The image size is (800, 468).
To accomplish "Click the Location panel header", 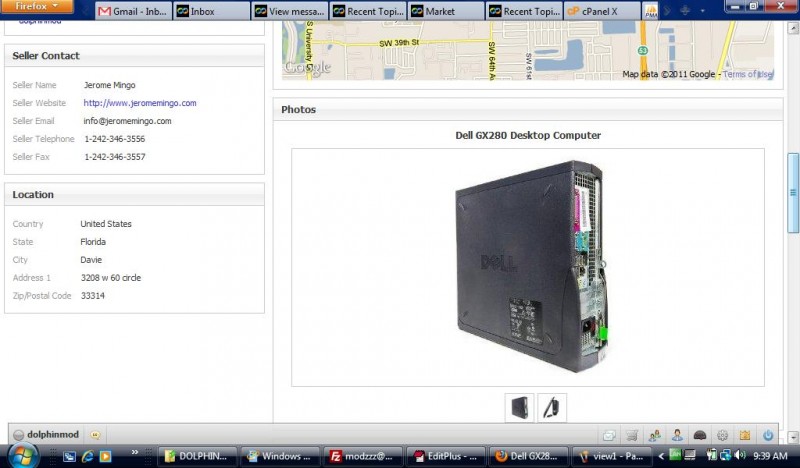I will click(x=134, y=194).
